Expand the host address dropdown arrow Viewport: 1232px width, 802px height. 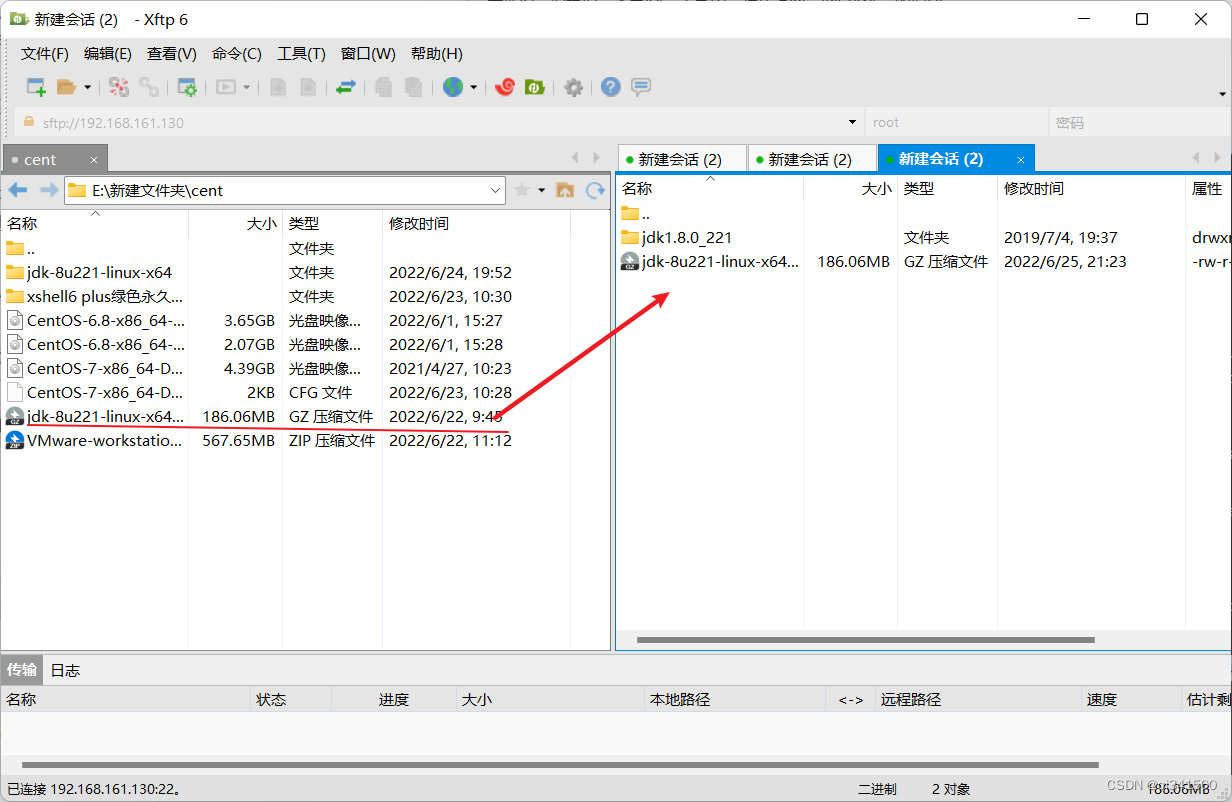coord(852,123)
